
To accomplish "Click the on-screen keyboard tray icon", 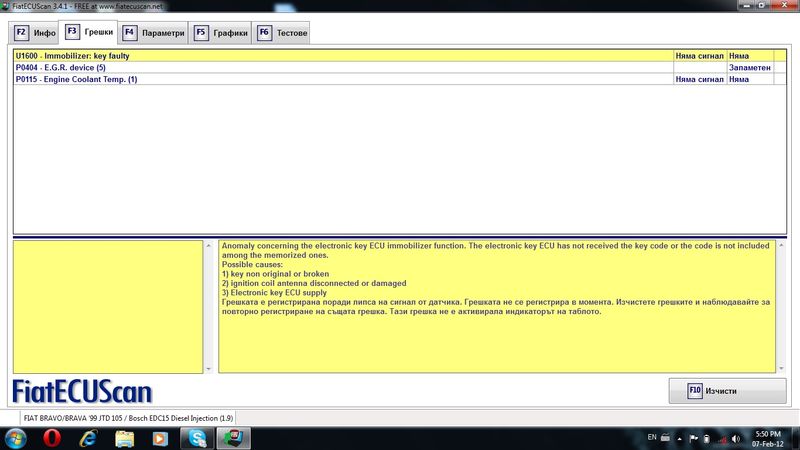I will [x=665, y=437].
